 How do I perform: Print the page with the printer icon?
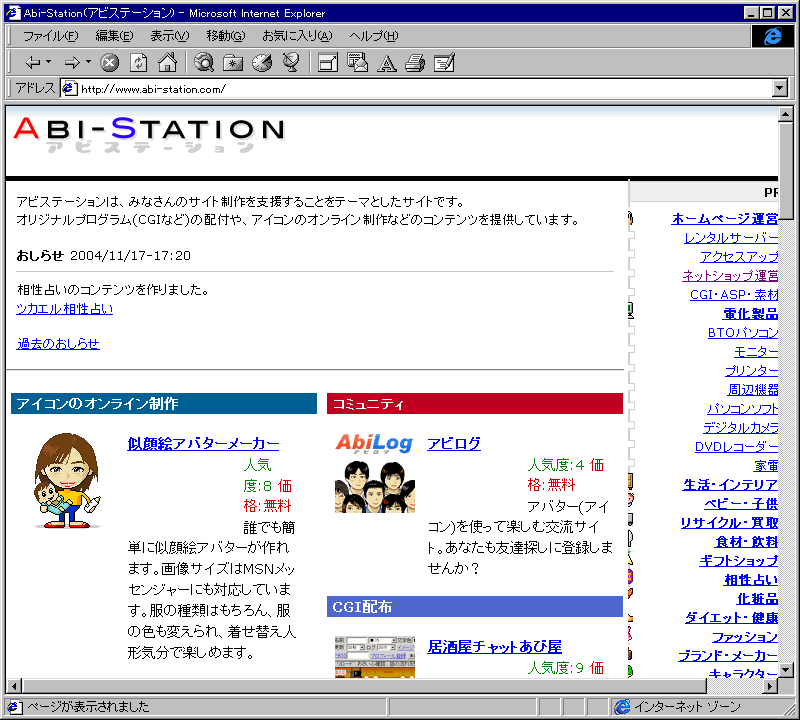click(415, 63)
